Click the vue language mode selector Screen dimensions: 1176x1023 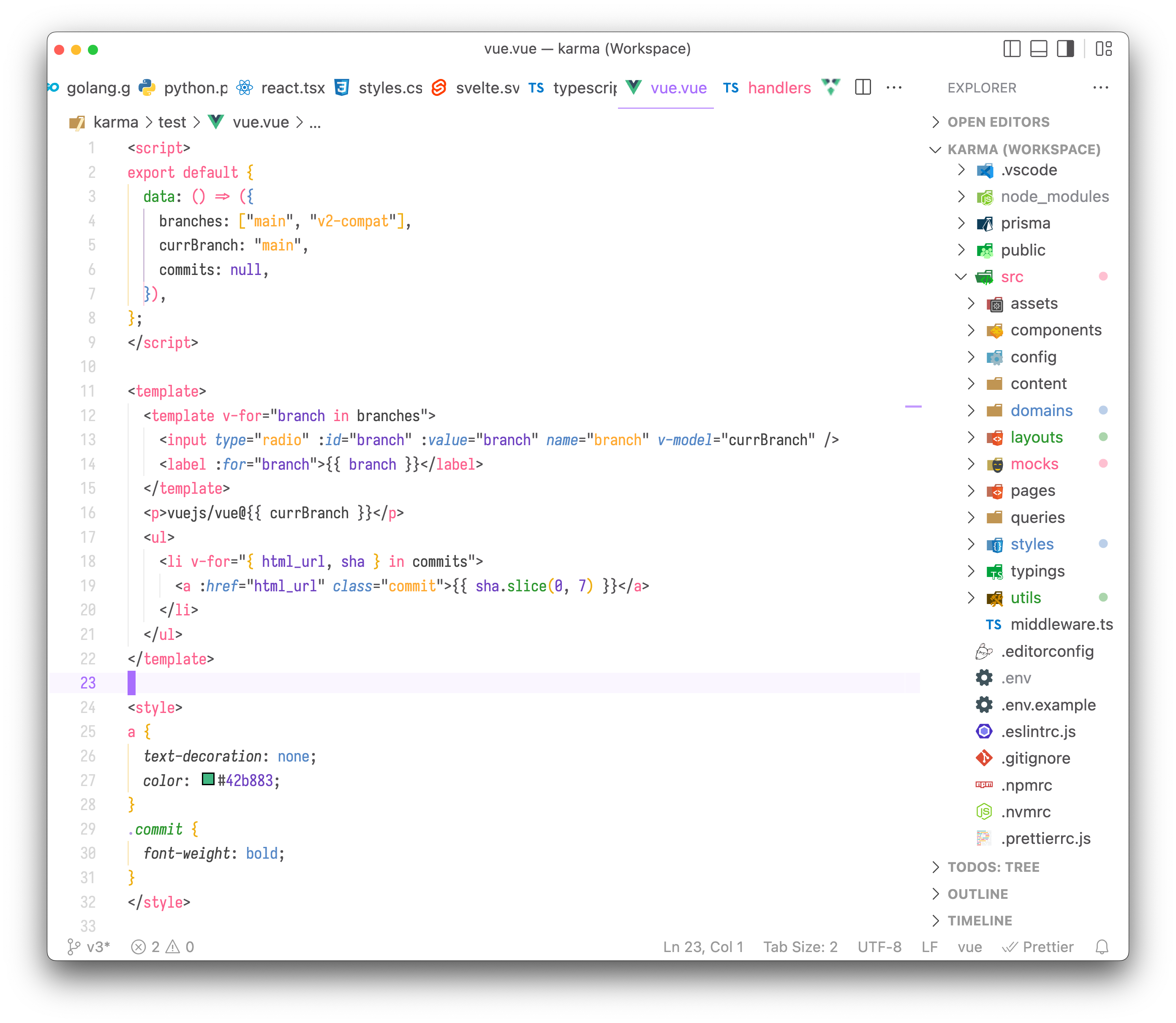pos(969,947)
